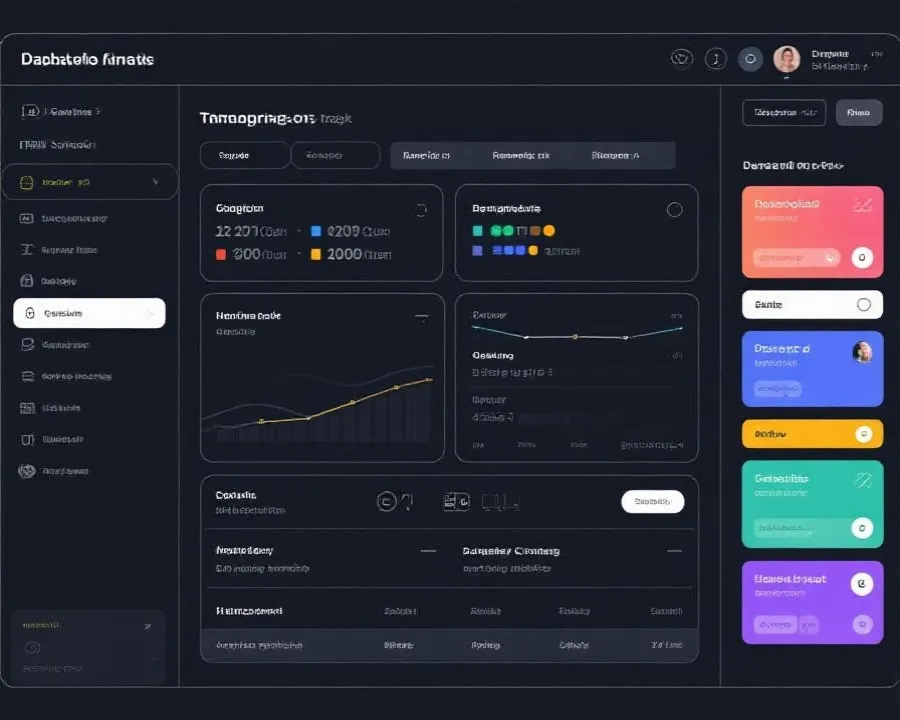Expand the yellow-outlined sidebar item chevron

pyautogui.click(x=155, y=183)
